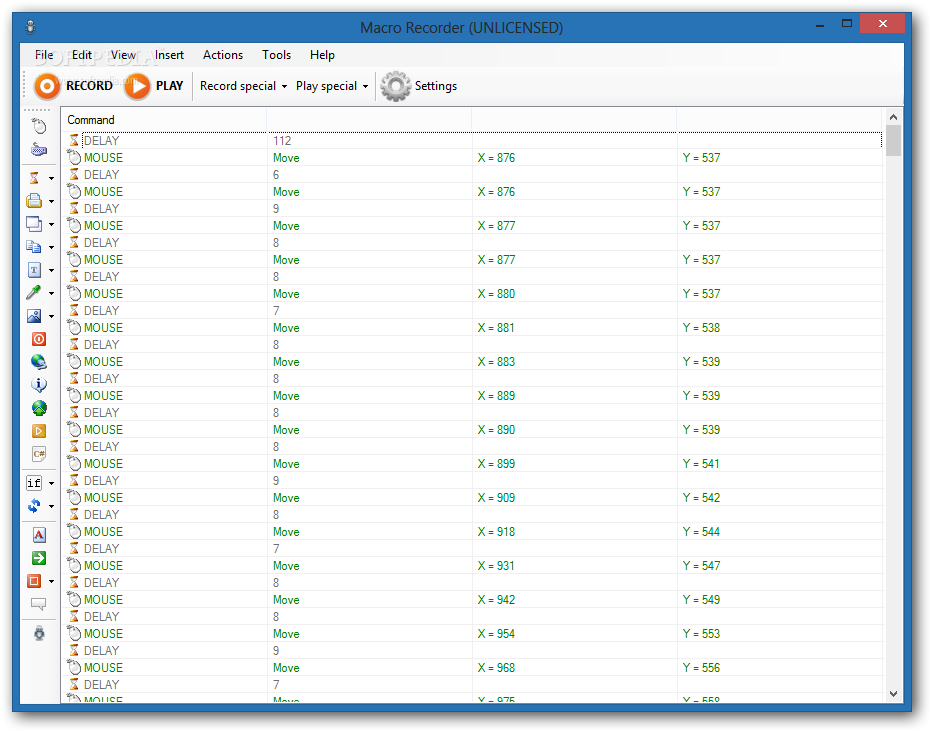Open Settings with the gear icon
This screenshot has height=732, width=932.
(419, 86)
